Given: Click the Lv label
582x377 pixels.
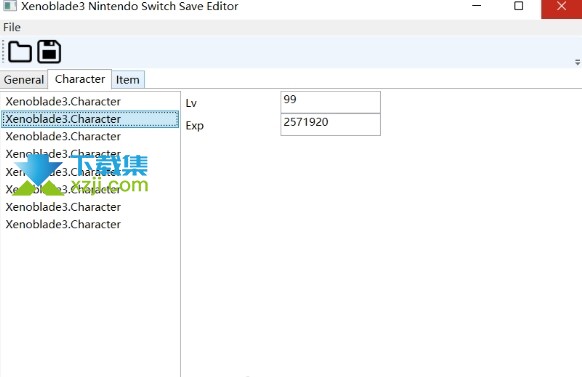Looking at the screenshot, I should tap(191, 103).
